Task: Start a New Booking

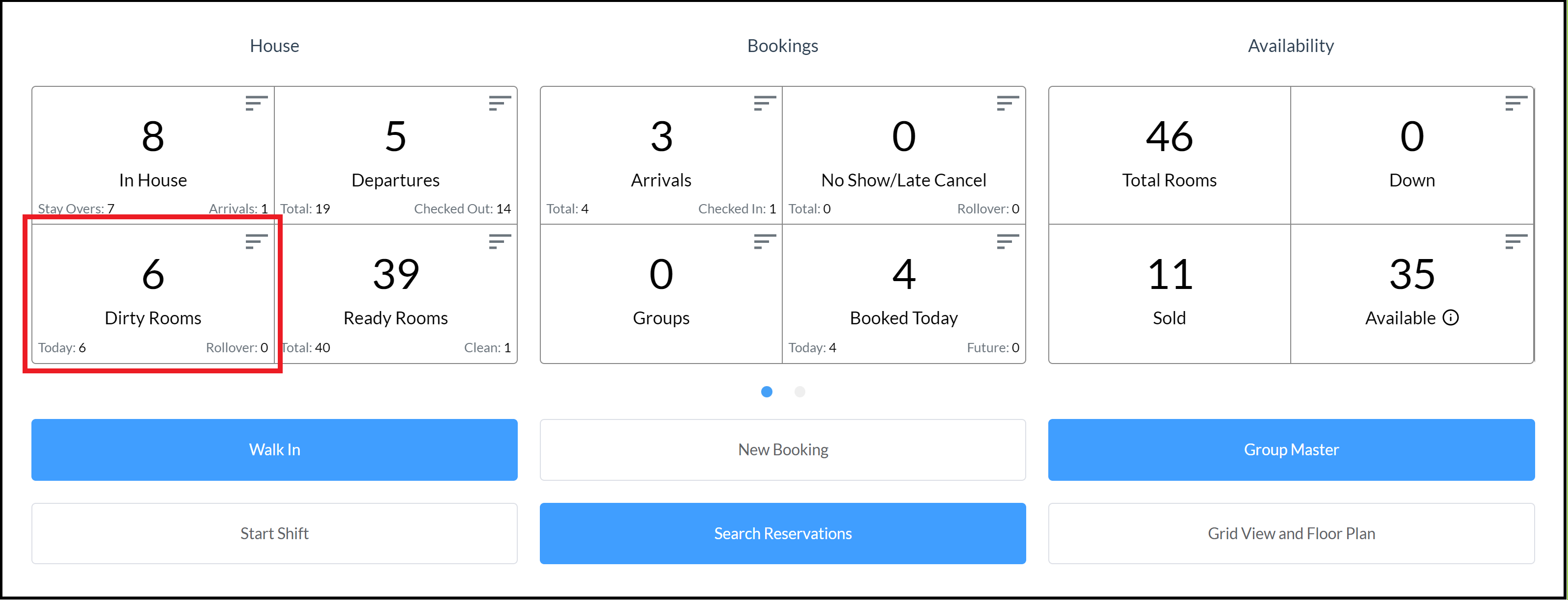Action: pos(783,450)
